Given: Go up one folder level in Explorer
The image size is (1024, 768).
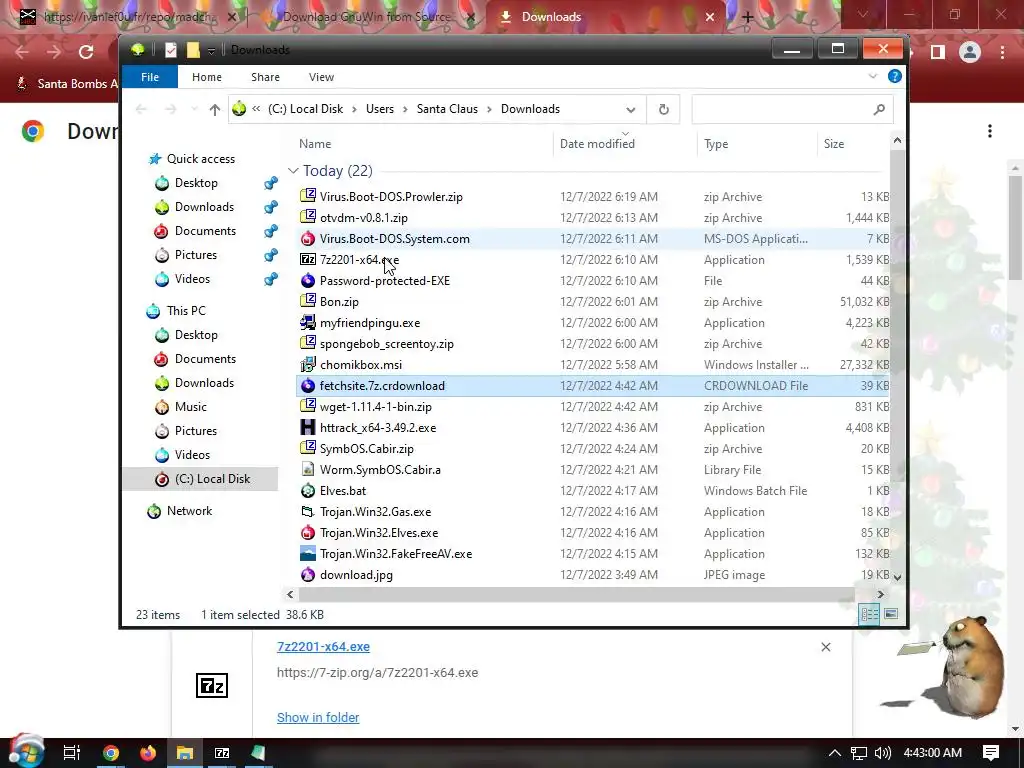Looking at the screenshot, I should point(214,109).
